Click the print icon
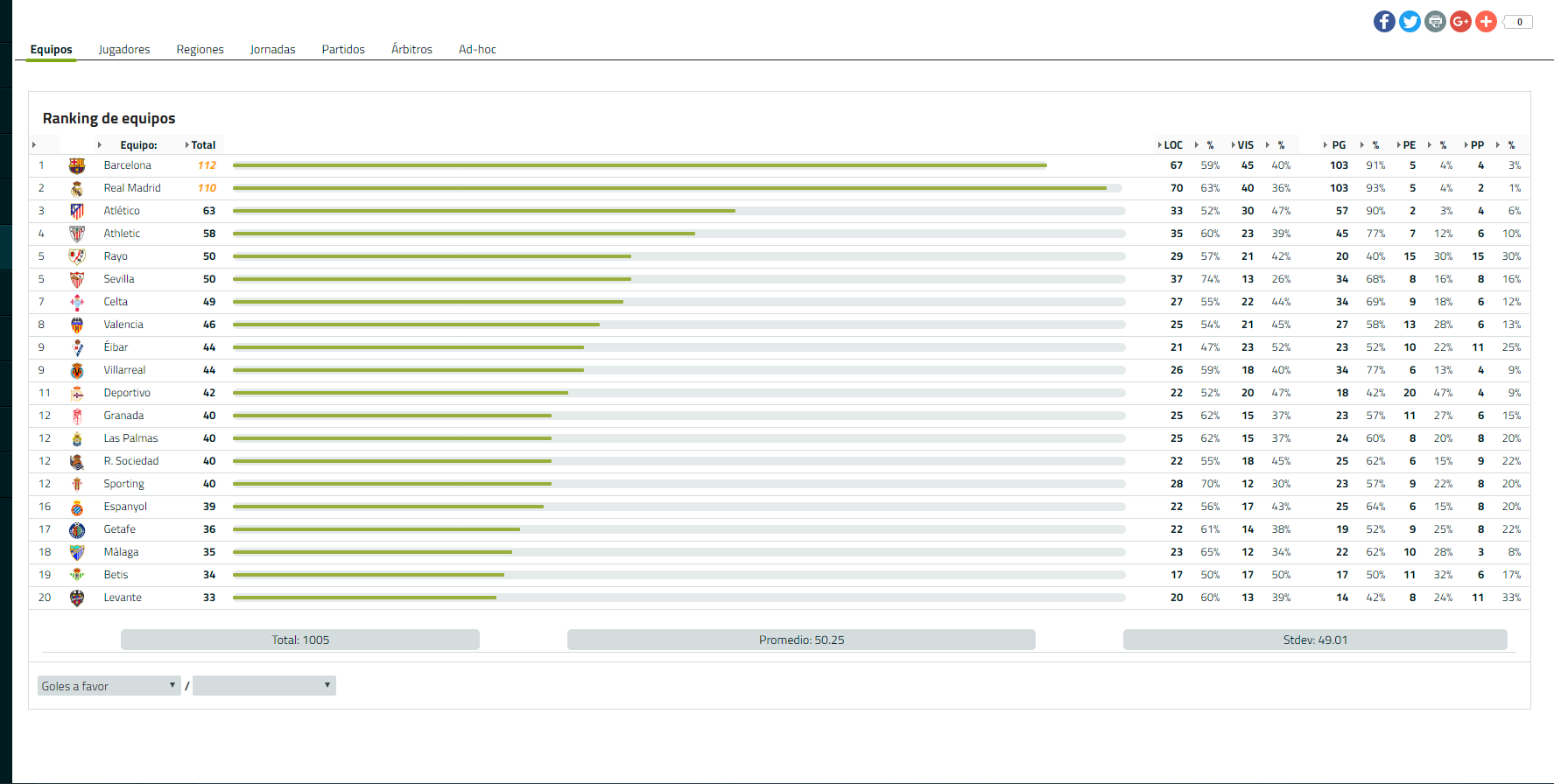The image size is (1554, 784). (x=1435, y=22)
